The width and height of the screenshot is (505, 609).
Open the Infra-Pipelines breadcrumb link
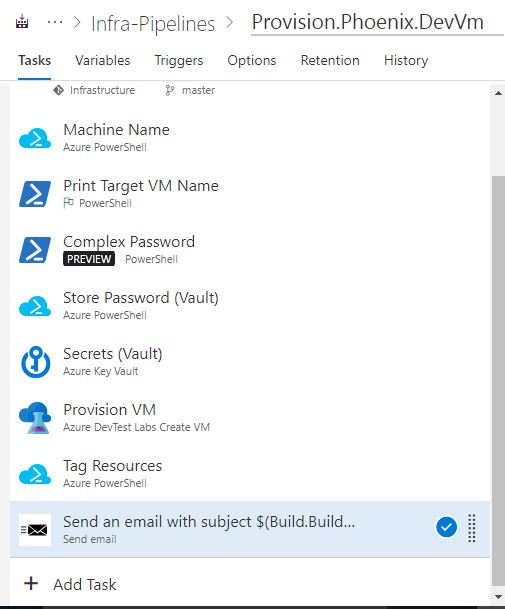[x=153, y=24]
